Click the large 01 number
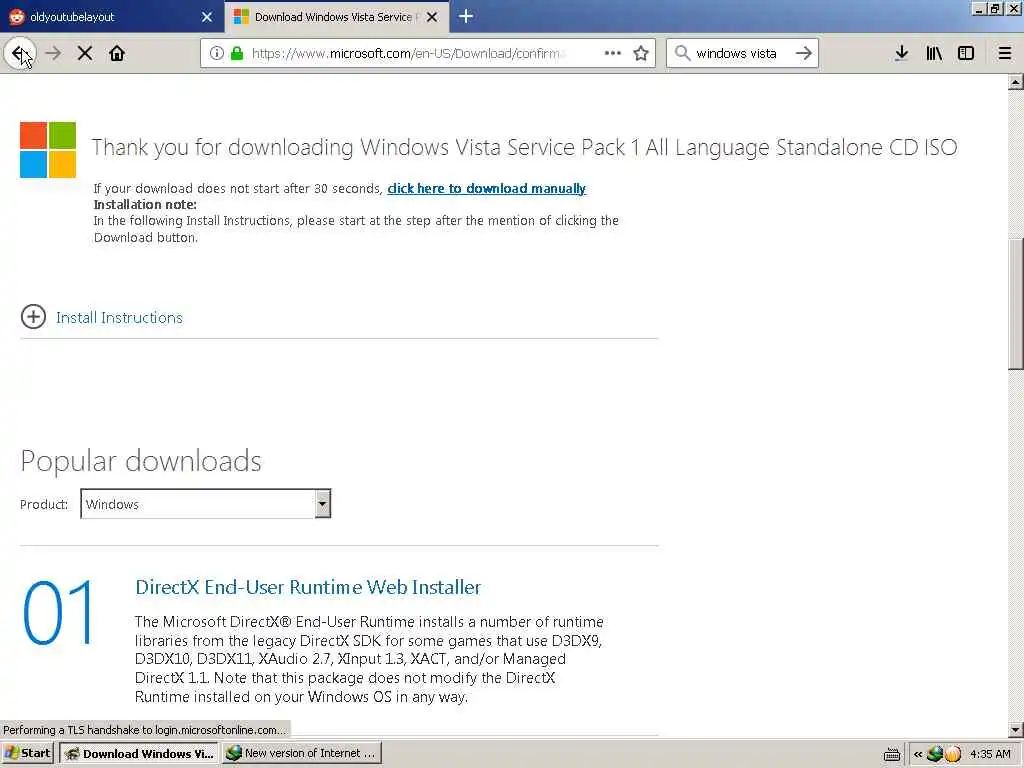 click(x=59, y=613)
